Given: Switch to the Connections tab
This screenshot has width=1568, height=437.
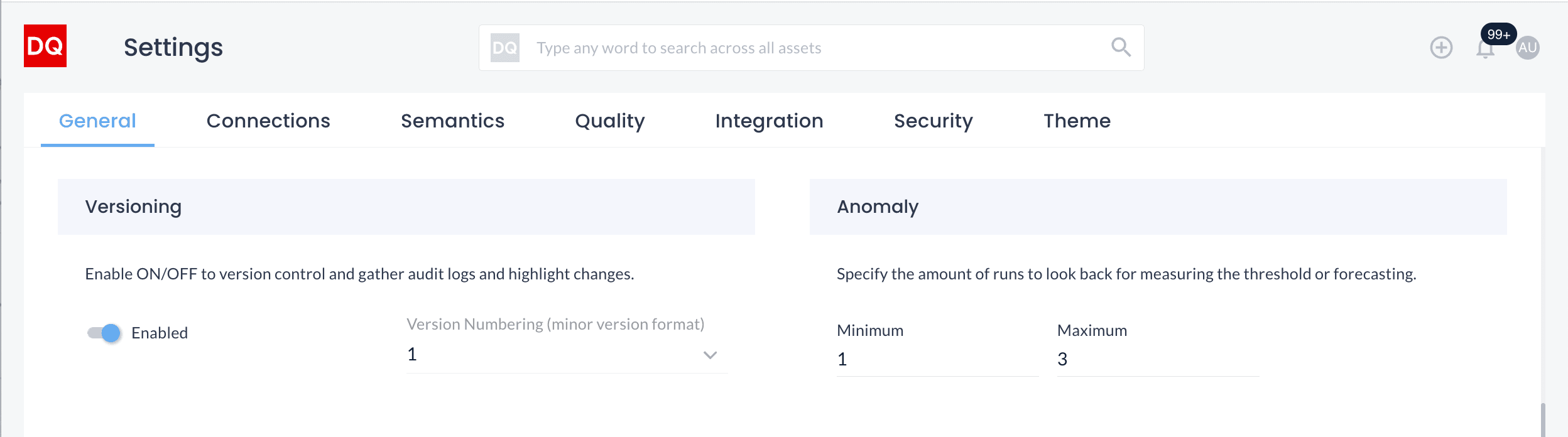Looking at the screenshot, I should coord(268,121).
